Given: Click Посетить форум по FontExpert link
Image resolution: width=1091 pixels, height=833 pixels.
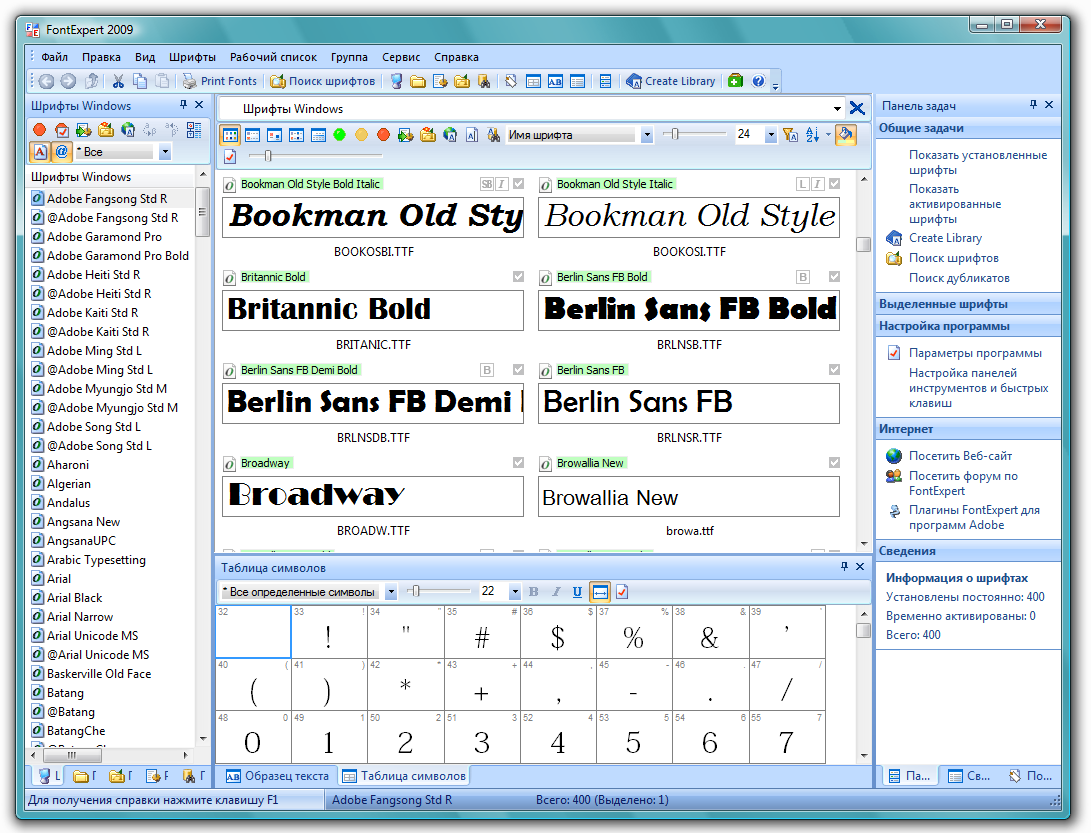Looking at the screenshot, I should [x=963, y=483].
